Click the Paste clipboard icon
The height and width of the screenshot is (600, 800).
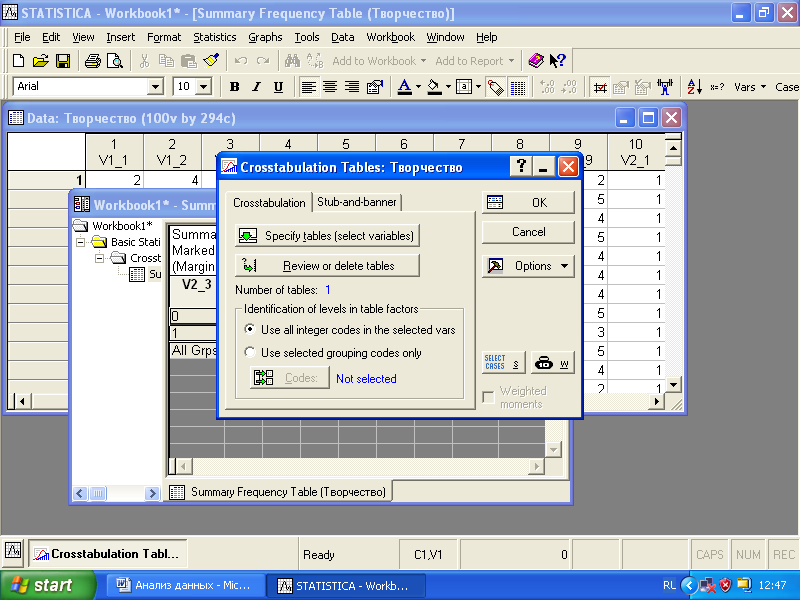[189, 61]
